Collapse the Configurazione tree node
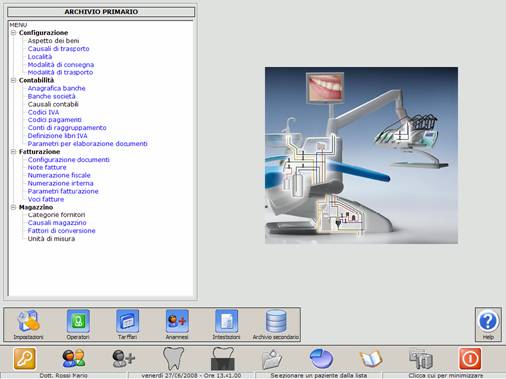Screen dimensions: 506x379 (x=13, y=33)
